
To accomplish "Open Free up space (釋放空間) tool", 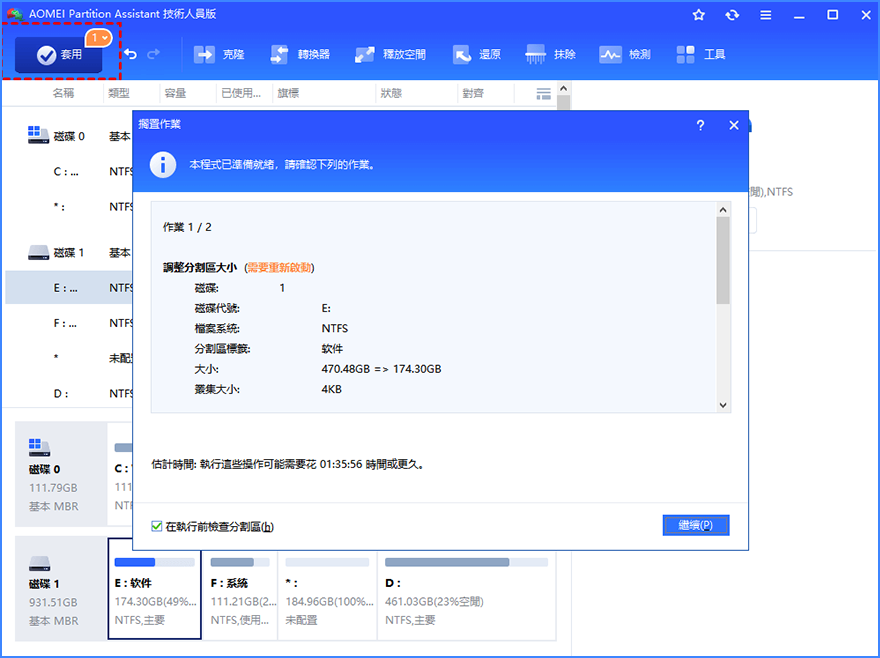I will click(x=390, y=54).
